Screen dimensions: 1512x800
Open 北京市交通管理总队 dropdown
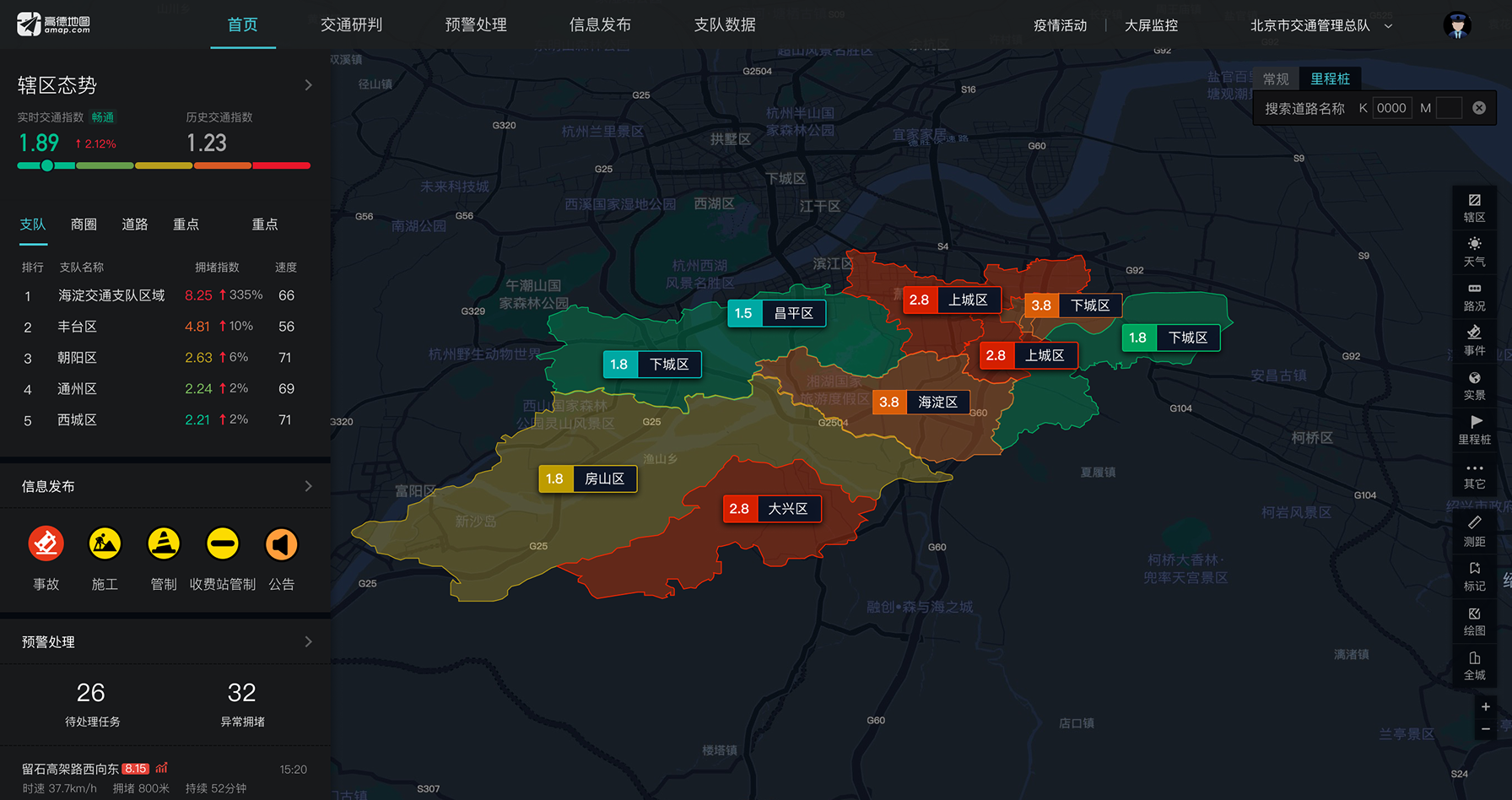point(1320,25)
